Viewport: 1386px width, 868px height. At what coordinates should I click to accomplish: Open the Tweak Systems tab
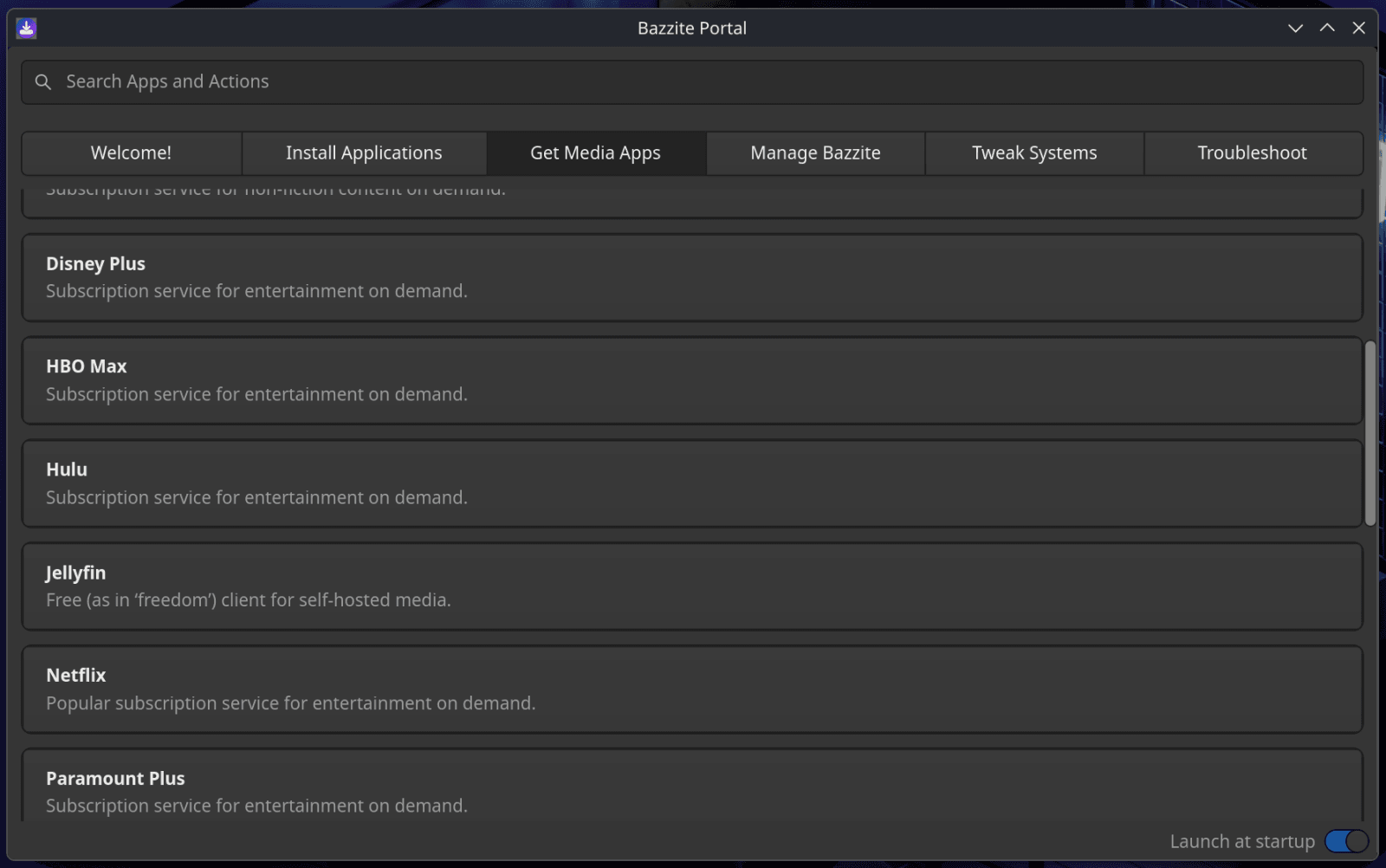click(x=1034, y=153)
